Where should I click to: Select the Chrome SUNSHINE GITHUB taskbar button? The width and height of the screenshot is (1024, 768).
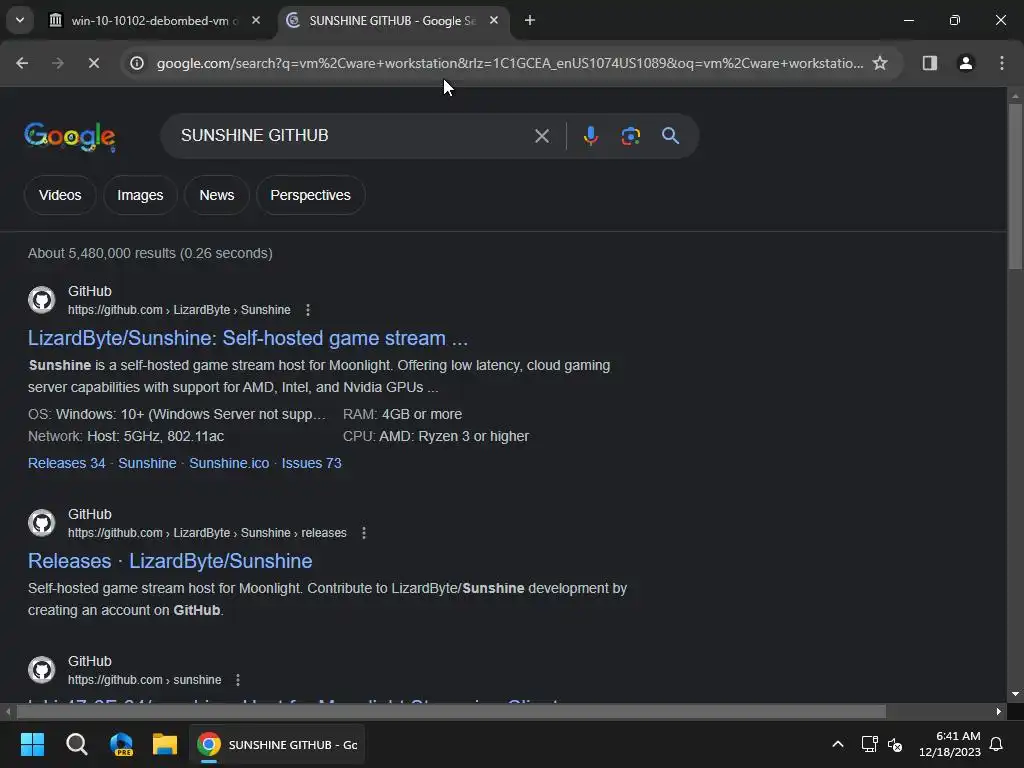pyautogui.click(x=278, y=744)
